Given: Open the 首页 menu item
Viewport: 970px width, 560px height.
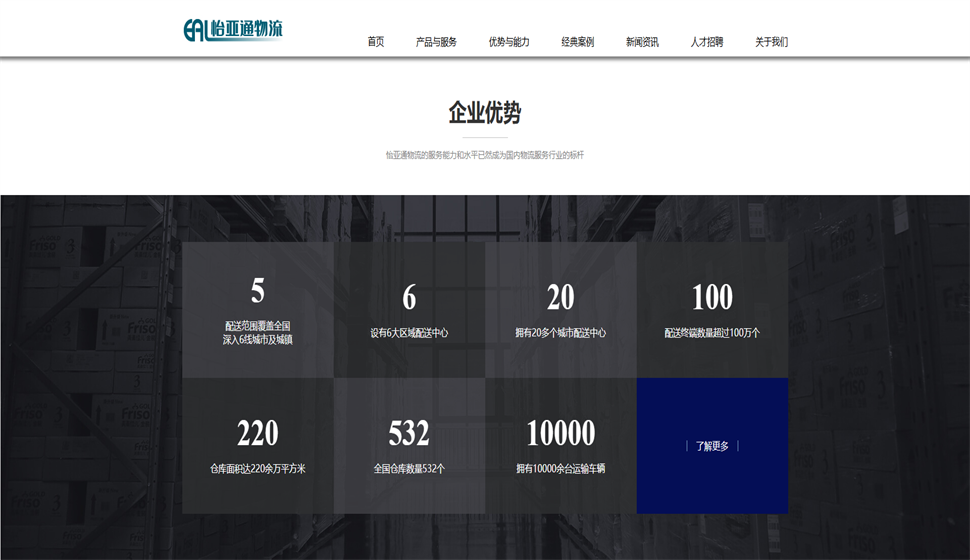Looking at the screenshot, I should pos(375,42).
